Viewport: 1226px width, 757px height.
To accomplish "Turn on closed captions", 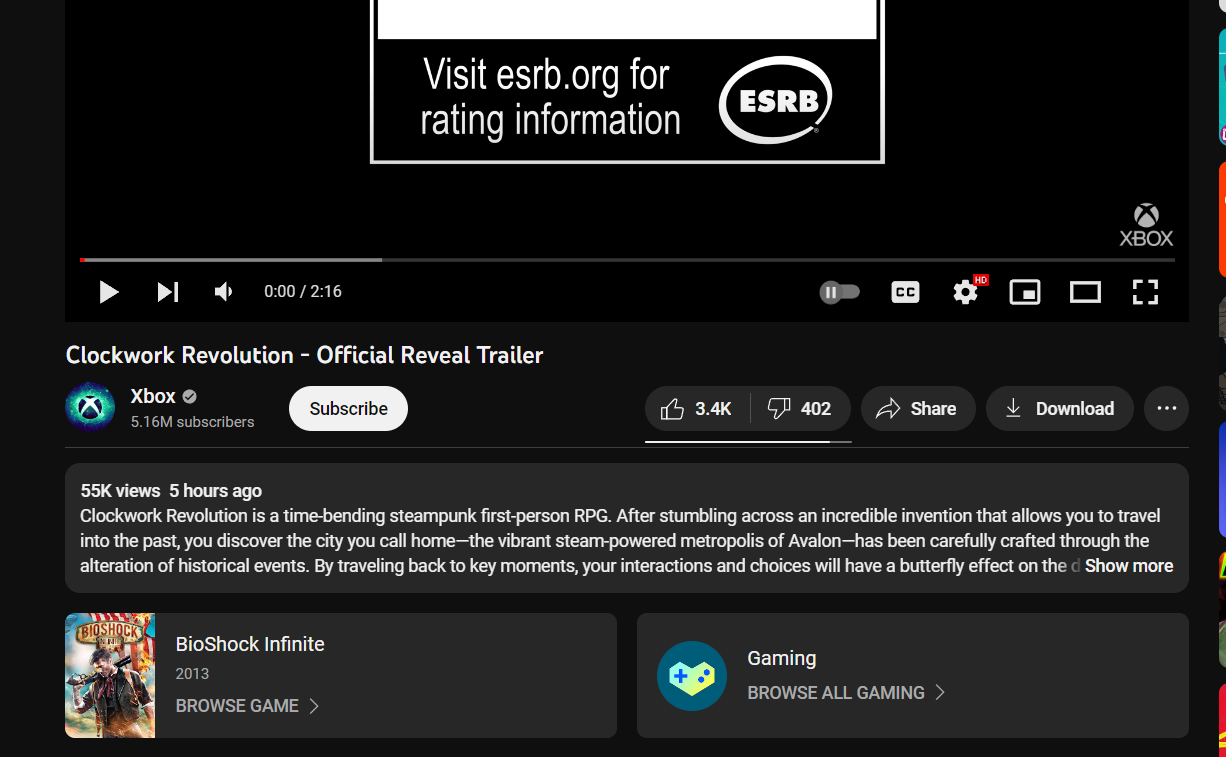I will pos(905,292).
